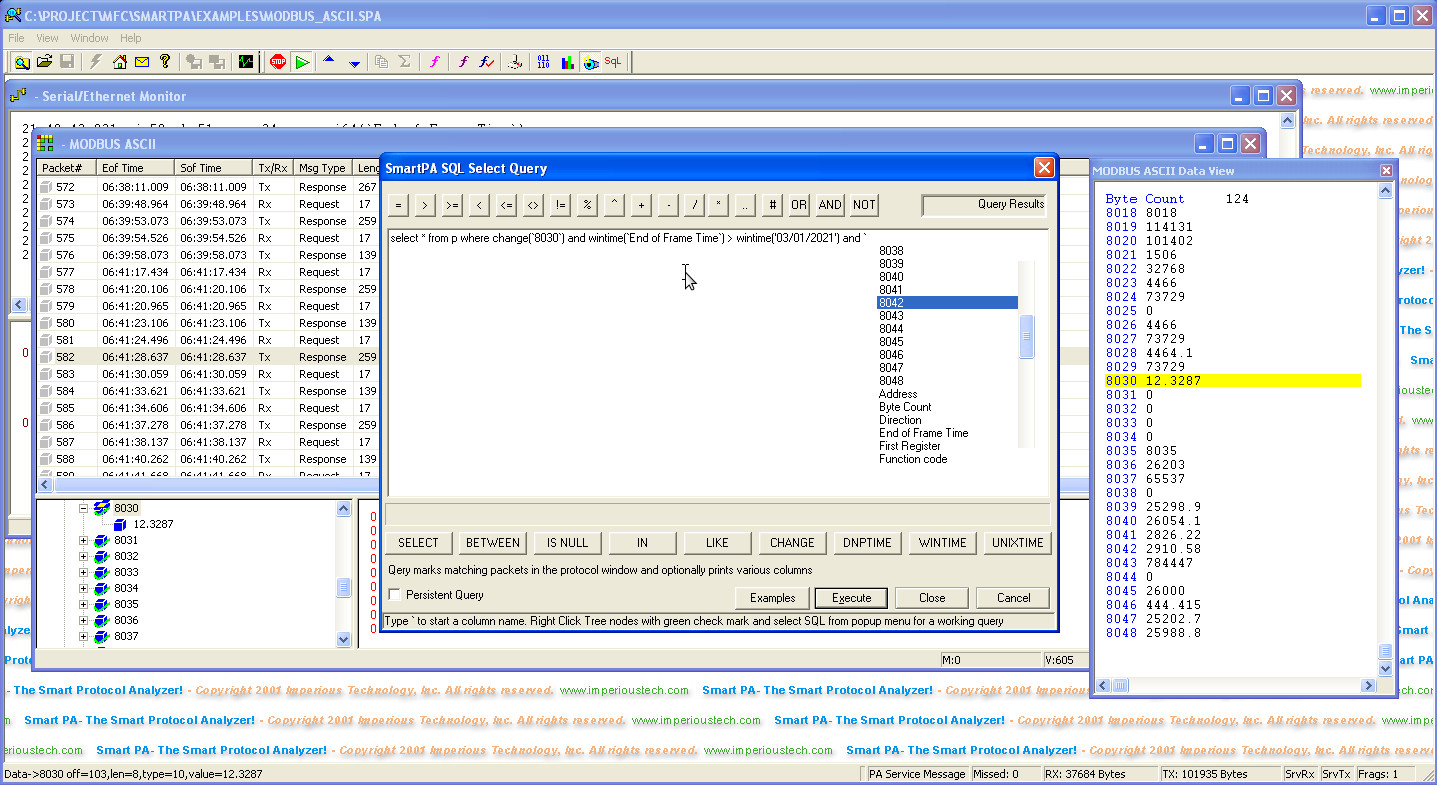Viewport: 1437px width, 785px height.
Task: Expand the 8031 tree node
Action: tap(84, 540)
